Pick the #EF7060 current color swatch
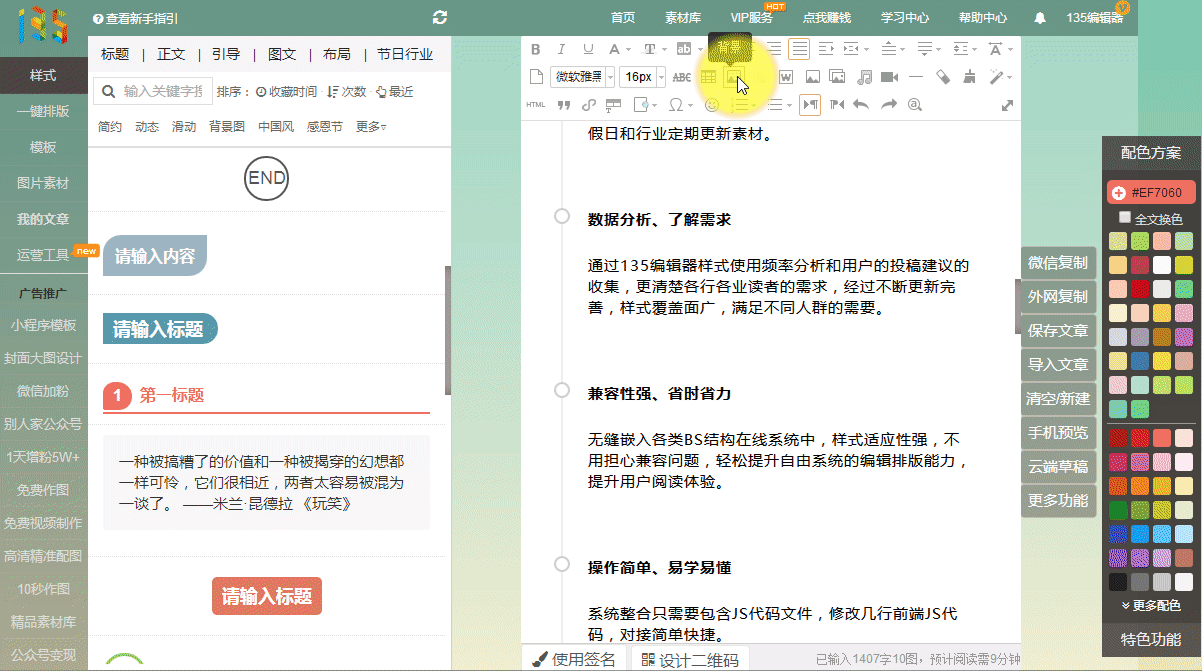This screenshot has height=671, width=1202. [1151, 193]
